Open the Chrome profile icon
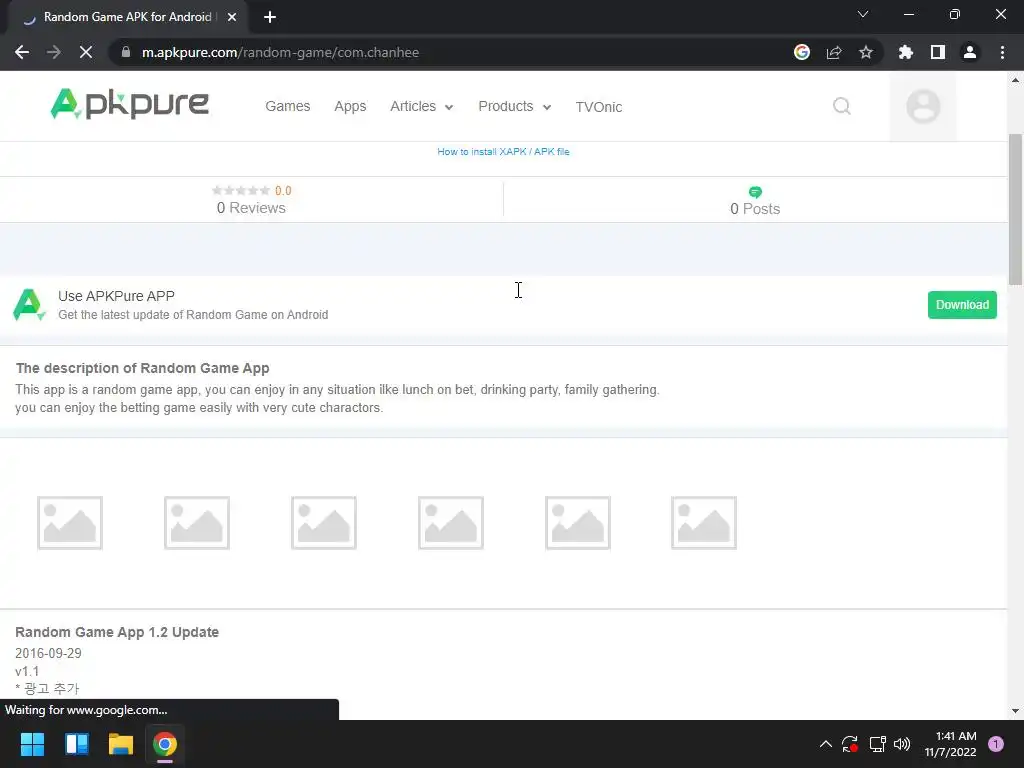 click(x=970, y=52)
